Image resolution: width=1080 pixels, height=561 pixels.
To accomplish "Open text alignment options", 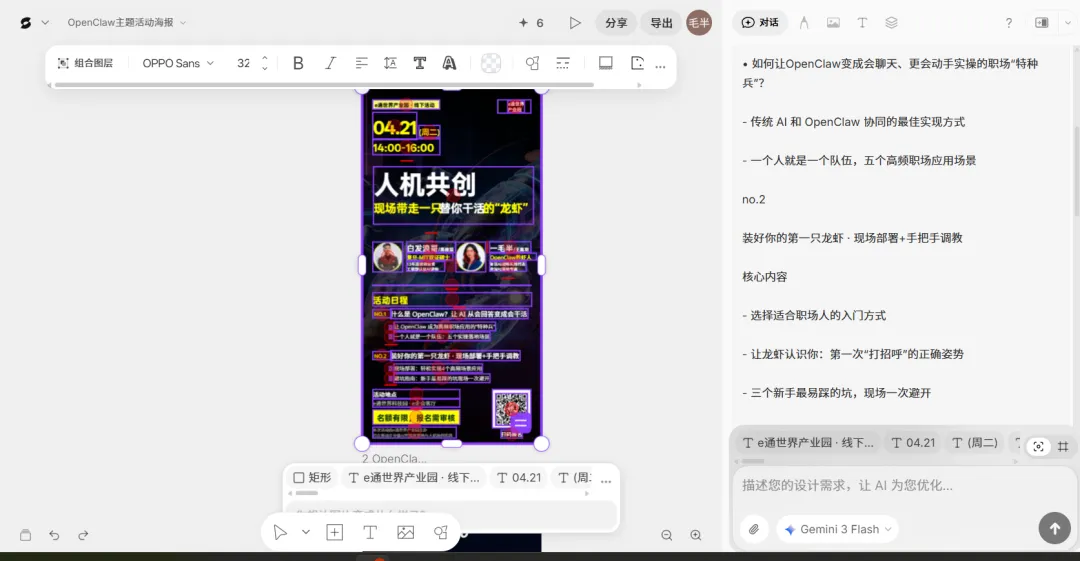I will pyautogui.click(x=361, y=63).
